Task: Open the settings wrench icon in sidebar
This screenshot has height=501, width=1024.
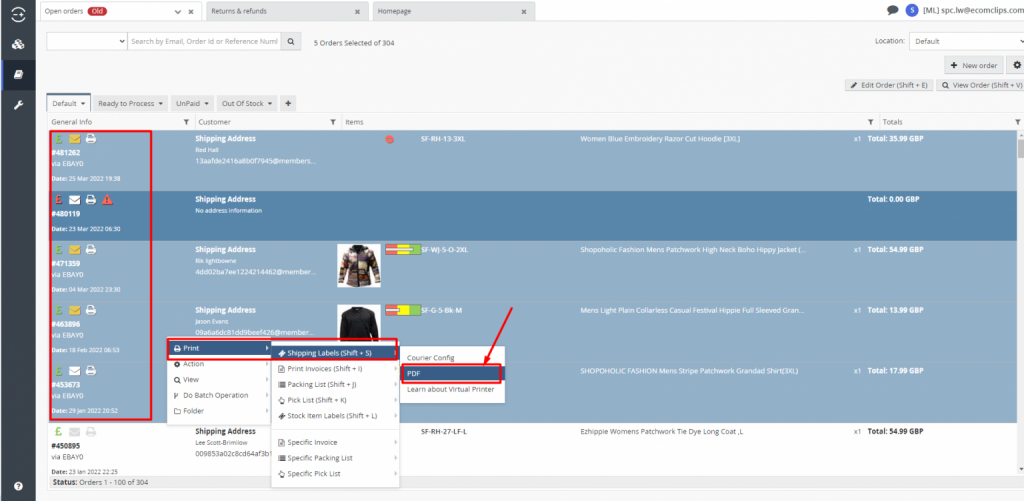Action: coord(18,105)
